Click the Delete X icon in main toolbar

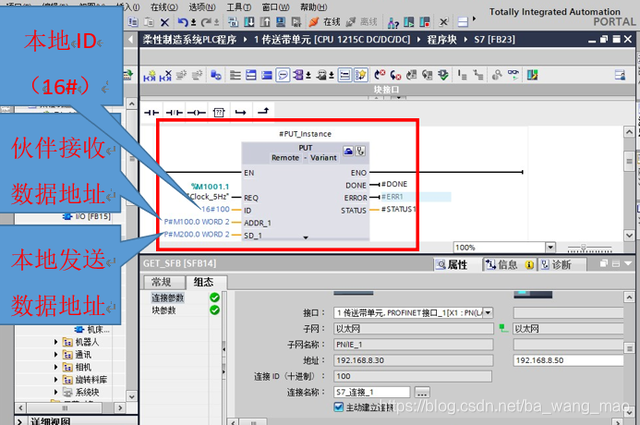[x=164, y=22]
